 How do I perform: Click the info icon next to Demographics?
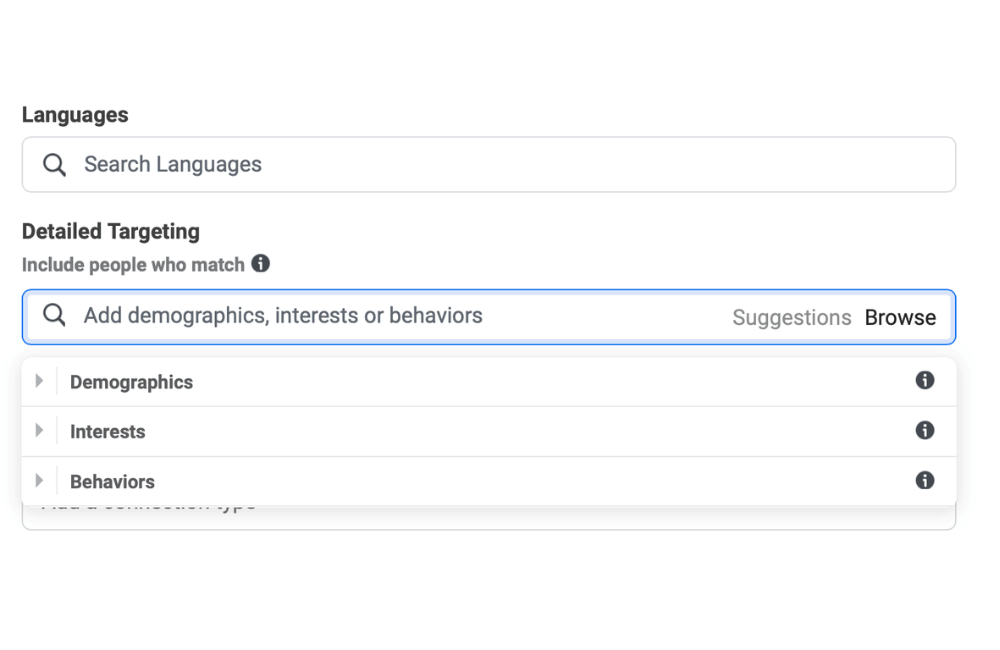[x=925, y=380]
